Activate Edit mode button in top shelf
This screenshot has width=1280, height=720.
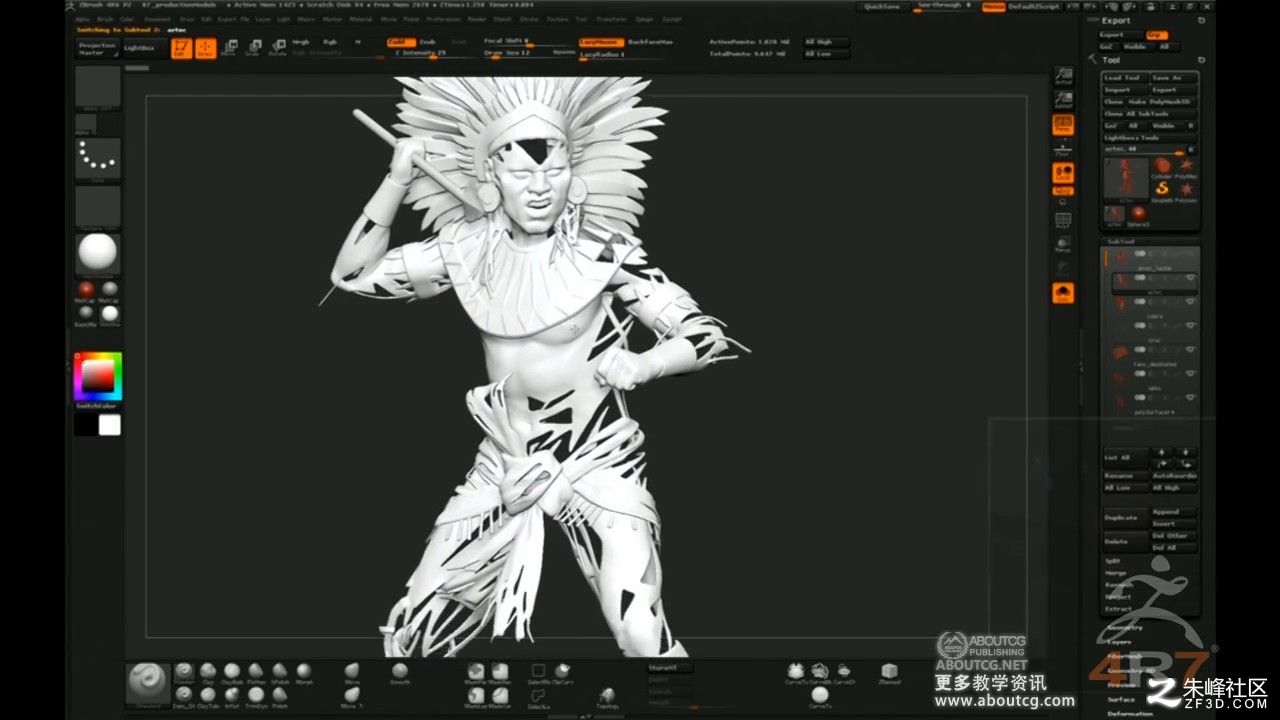(181, 47)
